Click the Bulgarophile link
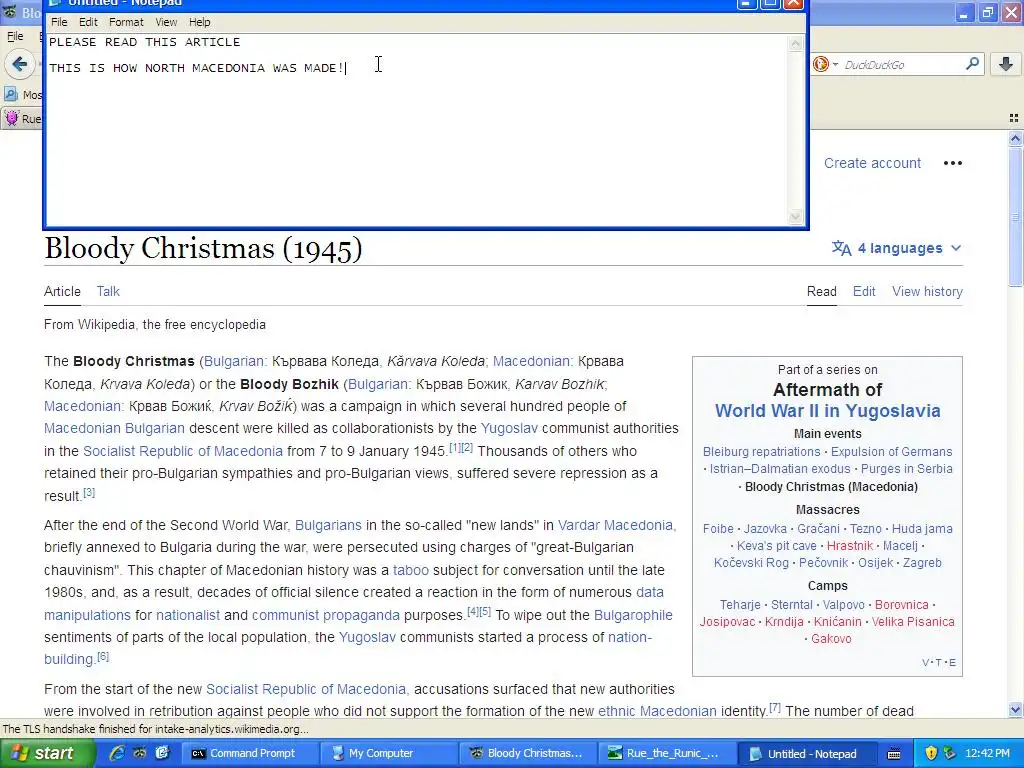The image size is (1024, 768). [x=633, y=615]
